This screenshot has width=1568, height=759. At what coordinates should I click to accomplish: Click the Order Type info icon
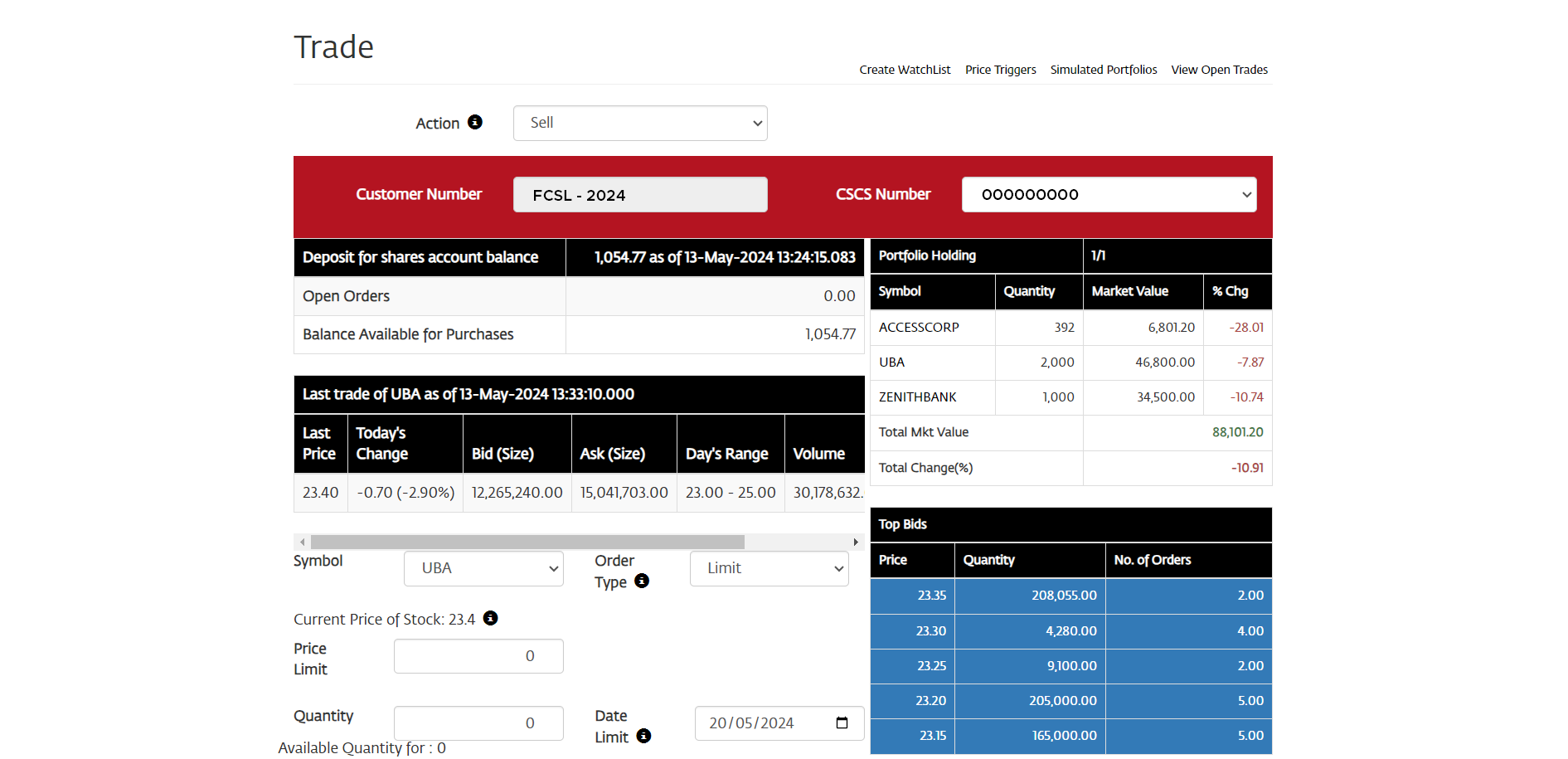(642, 581)
